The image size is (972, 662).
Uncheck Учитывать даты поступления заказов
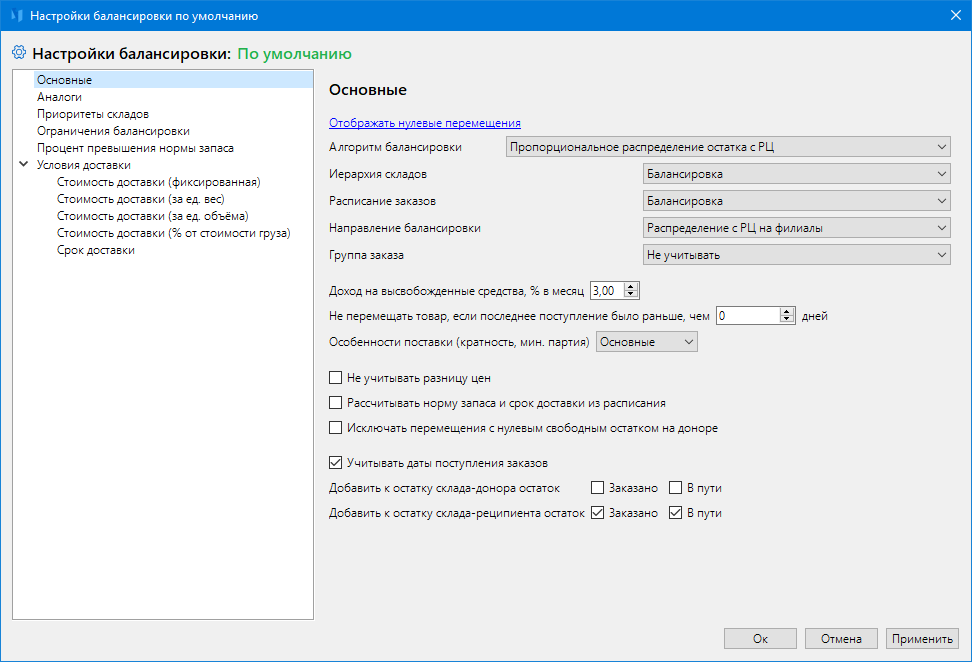coord(336,463)
